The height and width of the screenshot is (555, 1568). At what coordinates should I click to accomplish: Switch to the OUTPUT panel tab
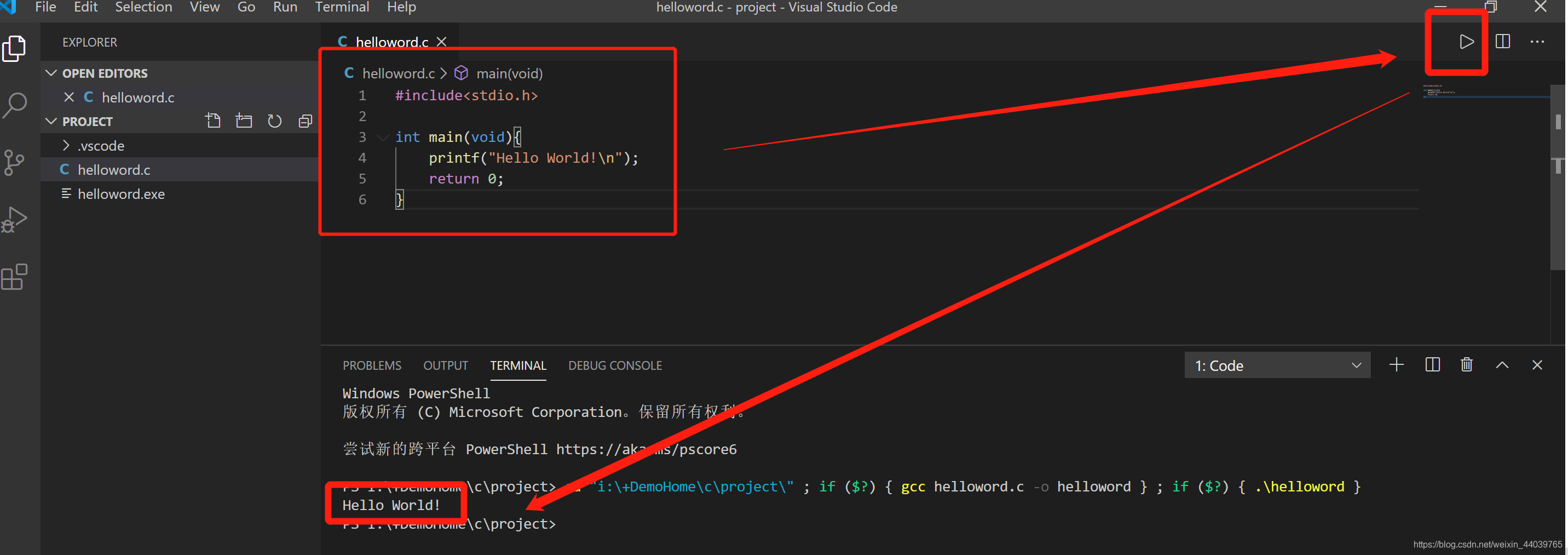coord(446,365)
